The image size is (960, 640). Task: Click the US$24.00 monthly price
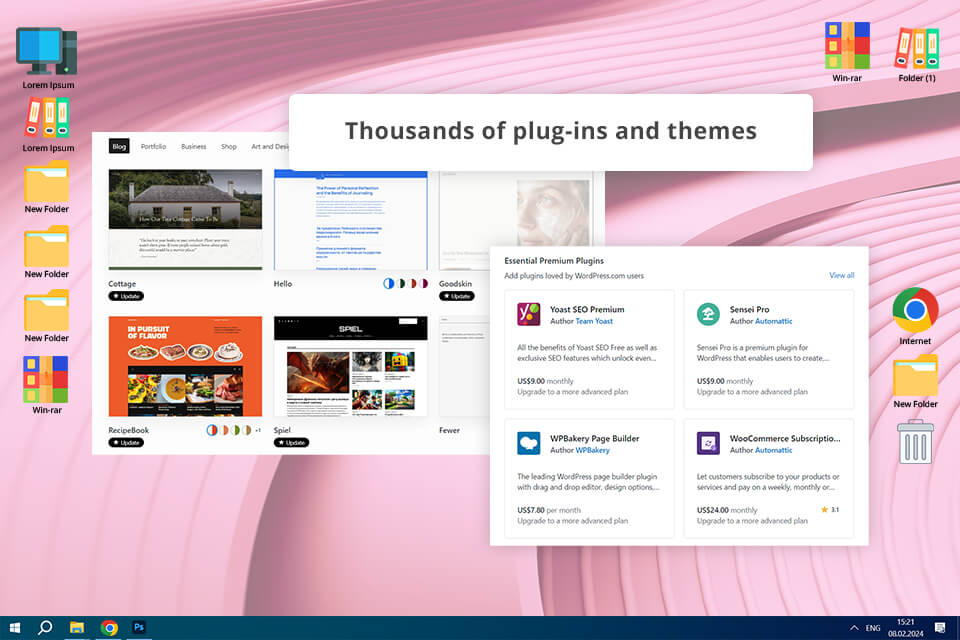pyautogui.click(x=727, y=510)
